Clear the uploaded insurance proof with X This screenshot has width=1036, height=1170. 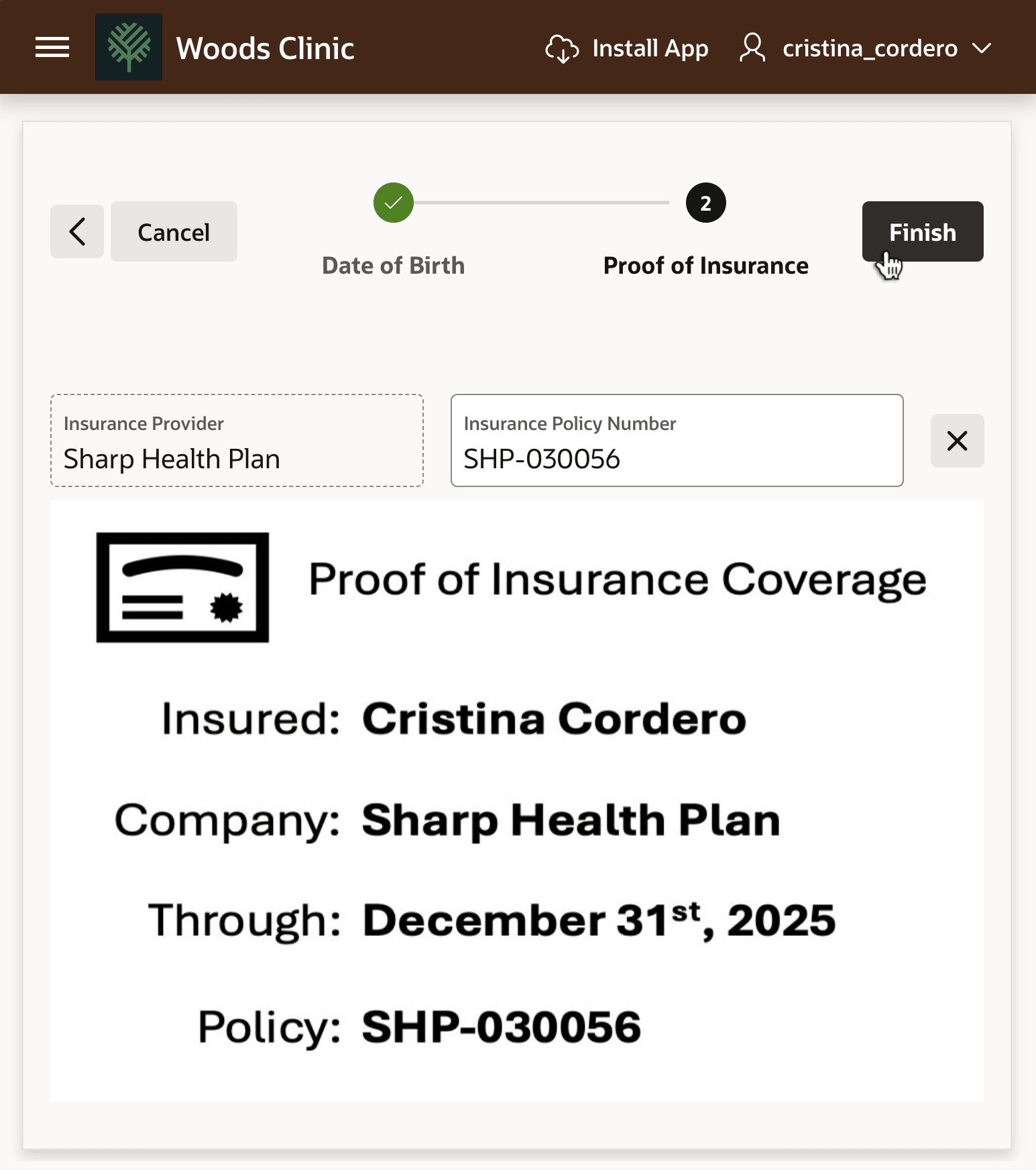957,441
